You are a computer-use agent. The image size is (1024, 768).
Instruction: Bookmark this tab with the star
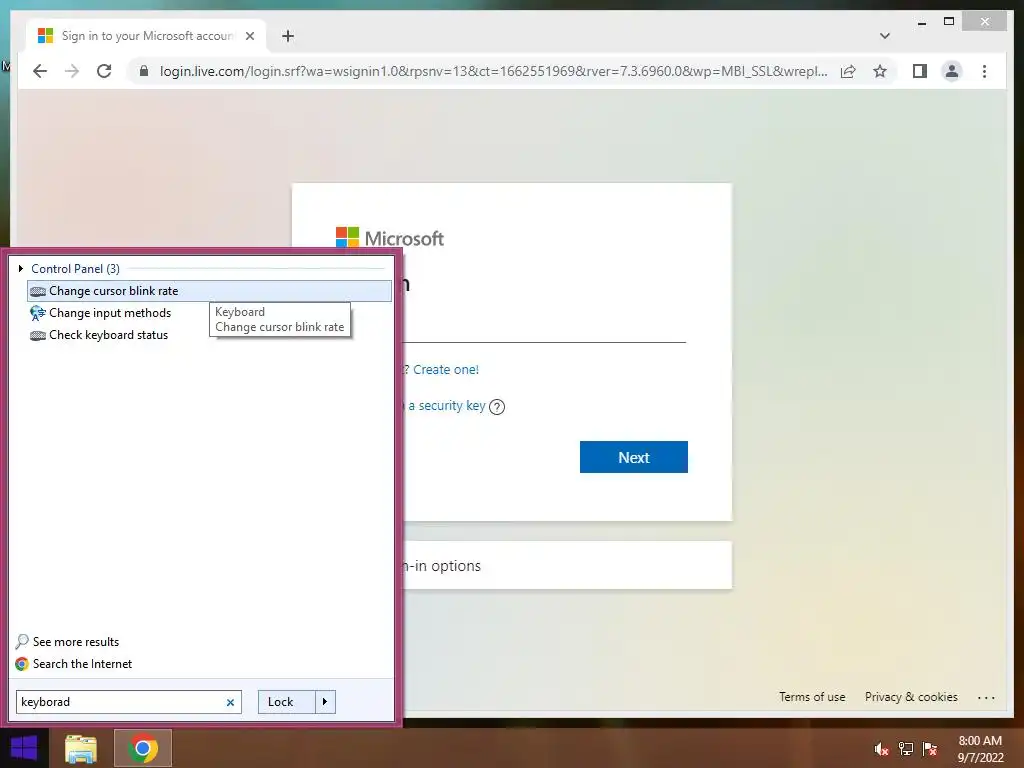coord(880,71)
